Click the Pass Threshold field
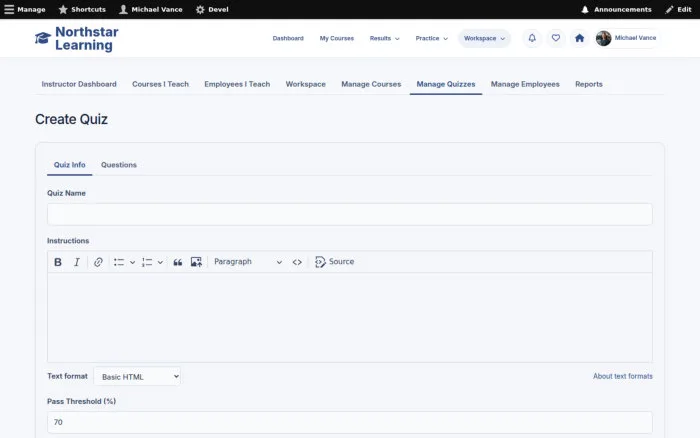 point(350,422)
